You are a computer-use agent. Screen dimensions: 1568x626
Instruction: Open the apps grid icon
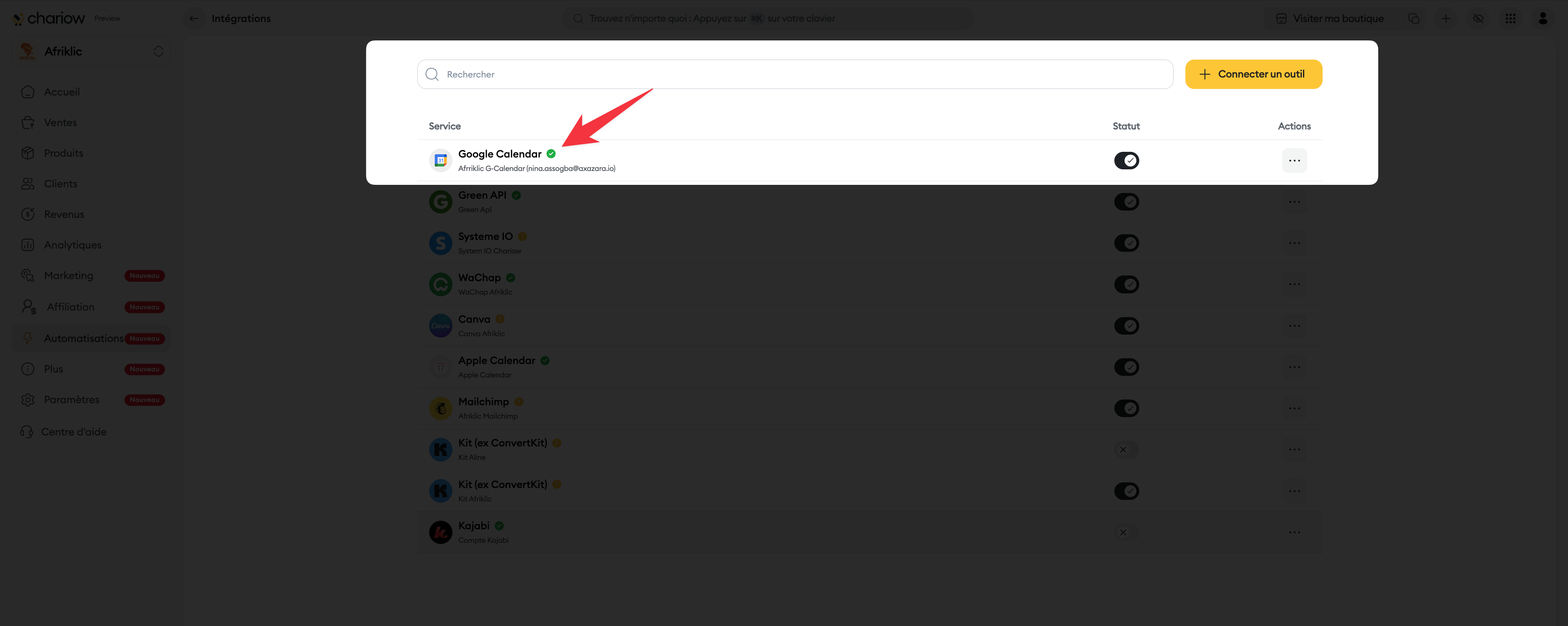click(1510, 18)
